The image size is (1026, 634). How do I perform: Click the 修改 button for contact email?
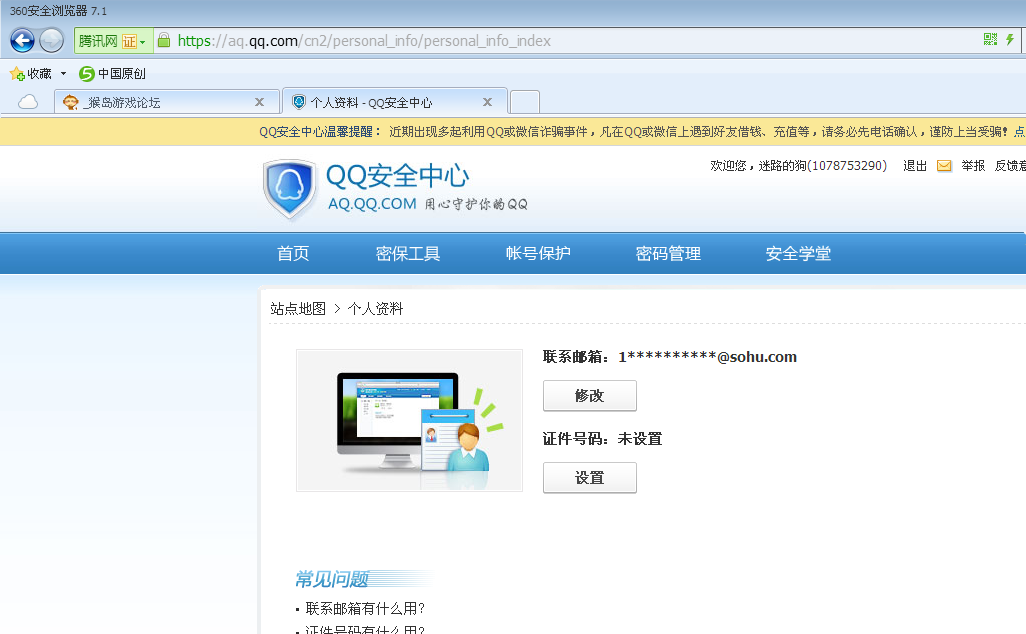[x=590, y=395]
